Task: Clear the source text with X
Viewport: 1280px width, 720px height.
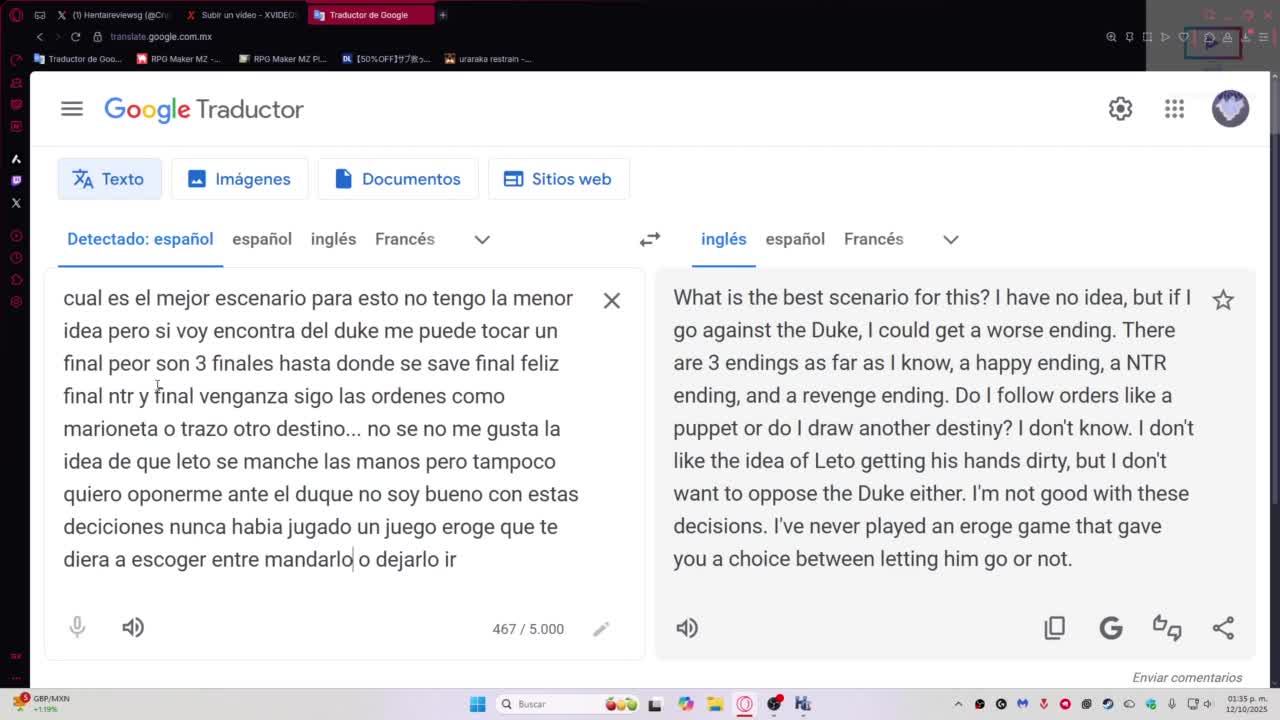Action: 611,300
